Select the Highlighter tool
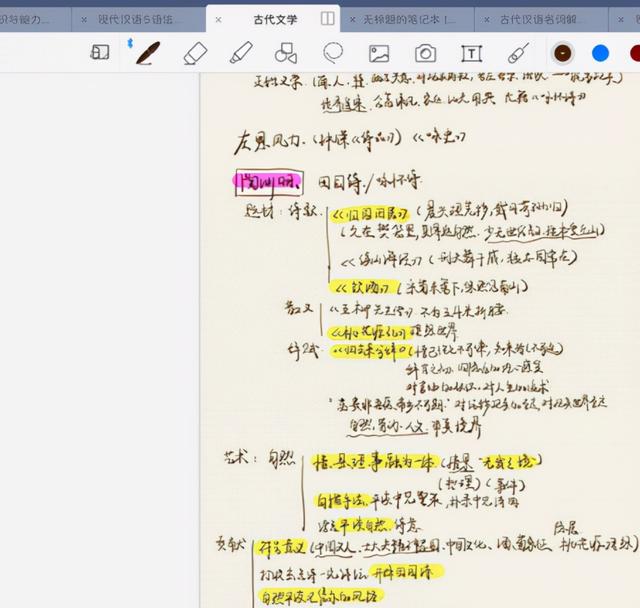 click(x=241, y=53)
